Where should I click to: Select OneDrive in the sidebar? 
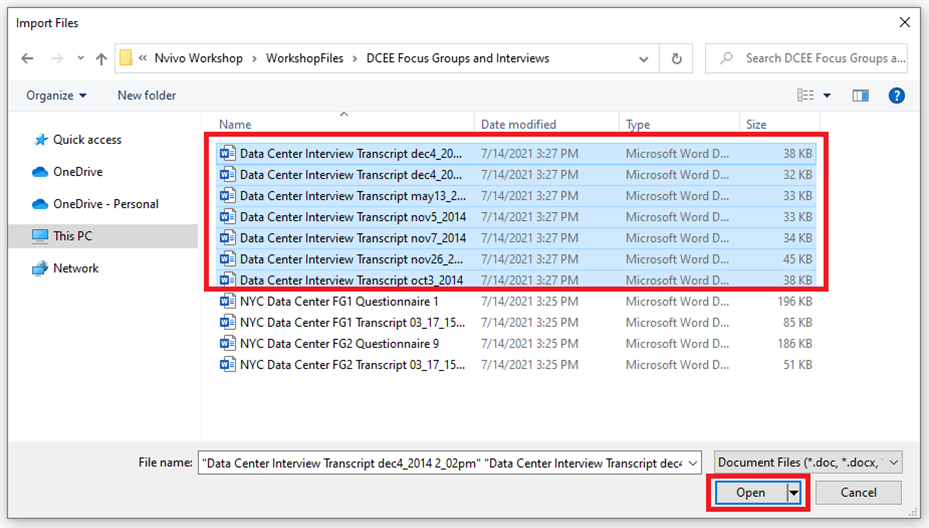(78, 172)
